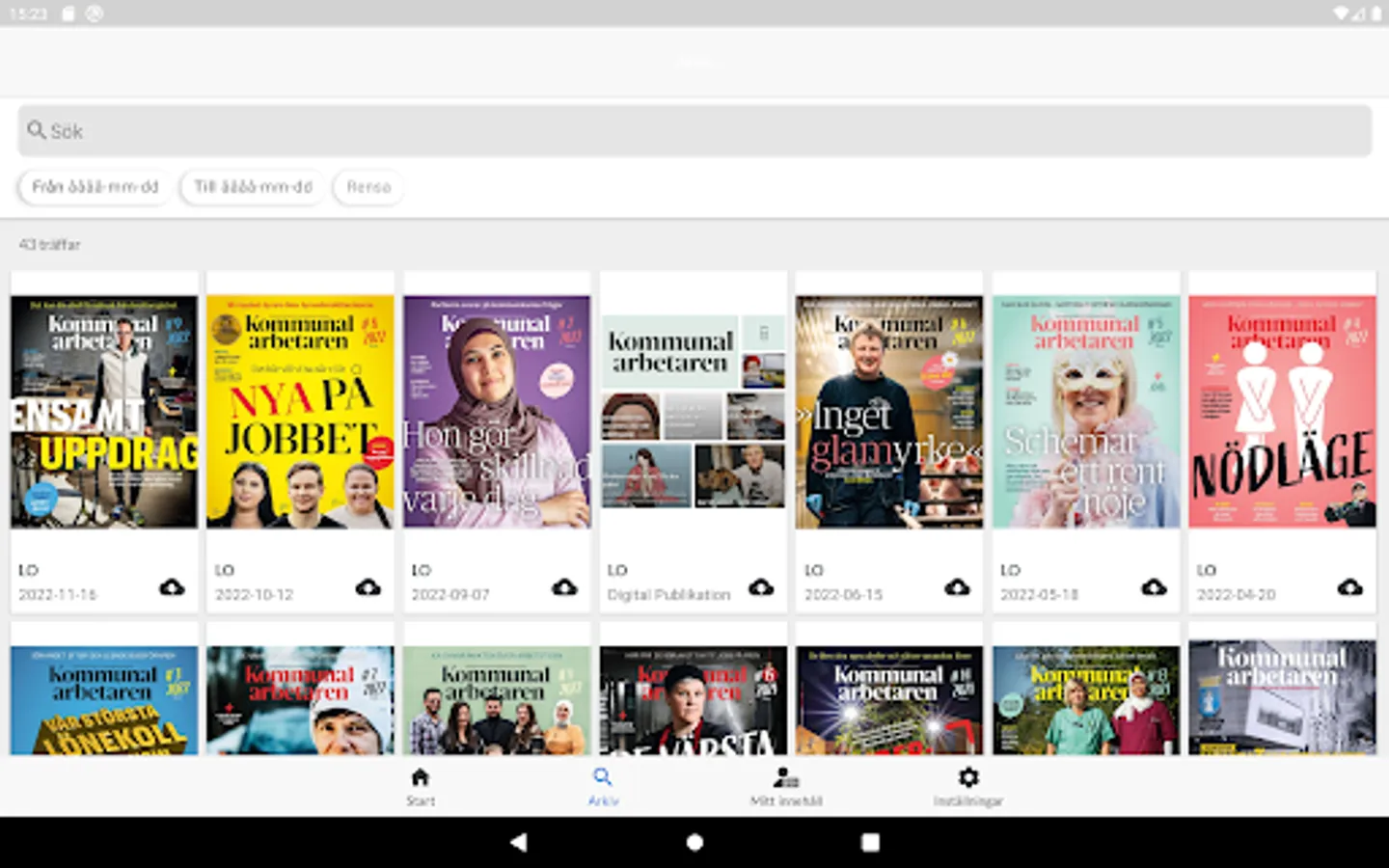1389x868 pixels.
Task: Select the 2022-10-12 date label
Action: 255,595
